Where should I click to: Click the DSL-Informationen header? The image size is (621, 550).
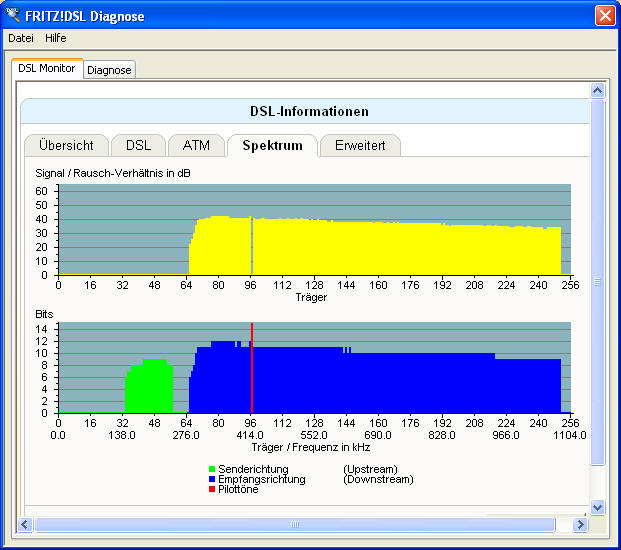tap(309, 111)
